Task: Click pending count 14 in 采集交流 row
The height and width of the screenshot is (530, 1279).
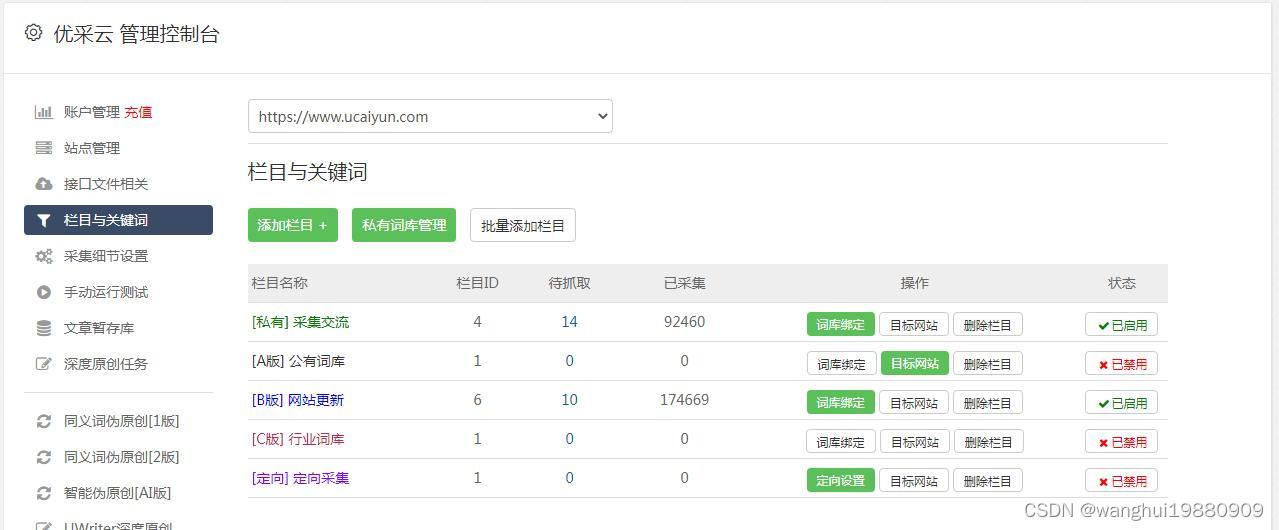Action: pyautogui.click(x=569, y=322)
